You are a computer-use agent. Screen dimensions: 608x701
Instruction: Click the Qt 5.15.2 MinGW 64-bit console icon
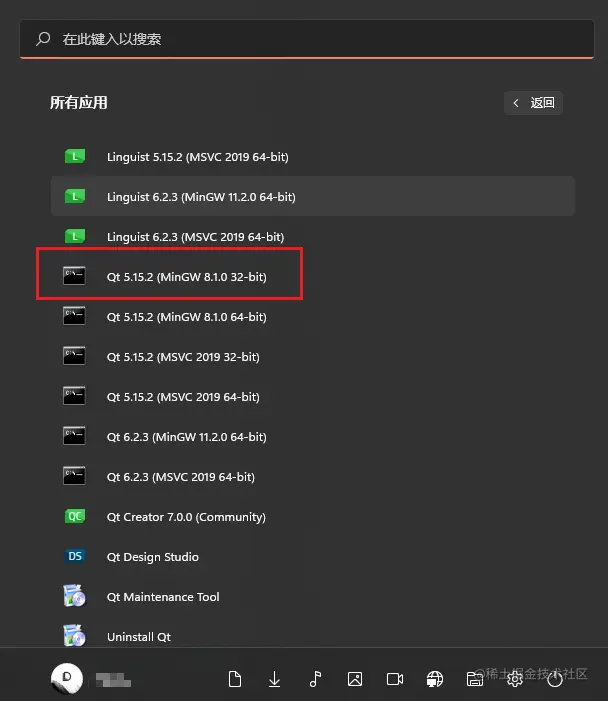tap(74, 316)
